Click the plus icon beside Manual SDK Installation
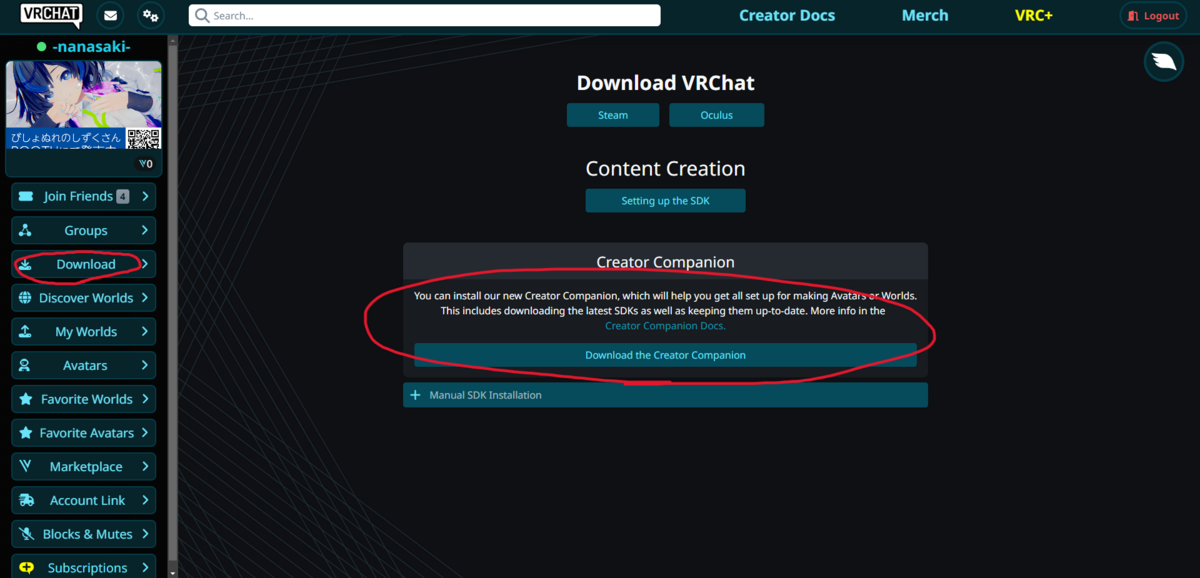This screenshot has width=1200, height=578. [416, 395]
